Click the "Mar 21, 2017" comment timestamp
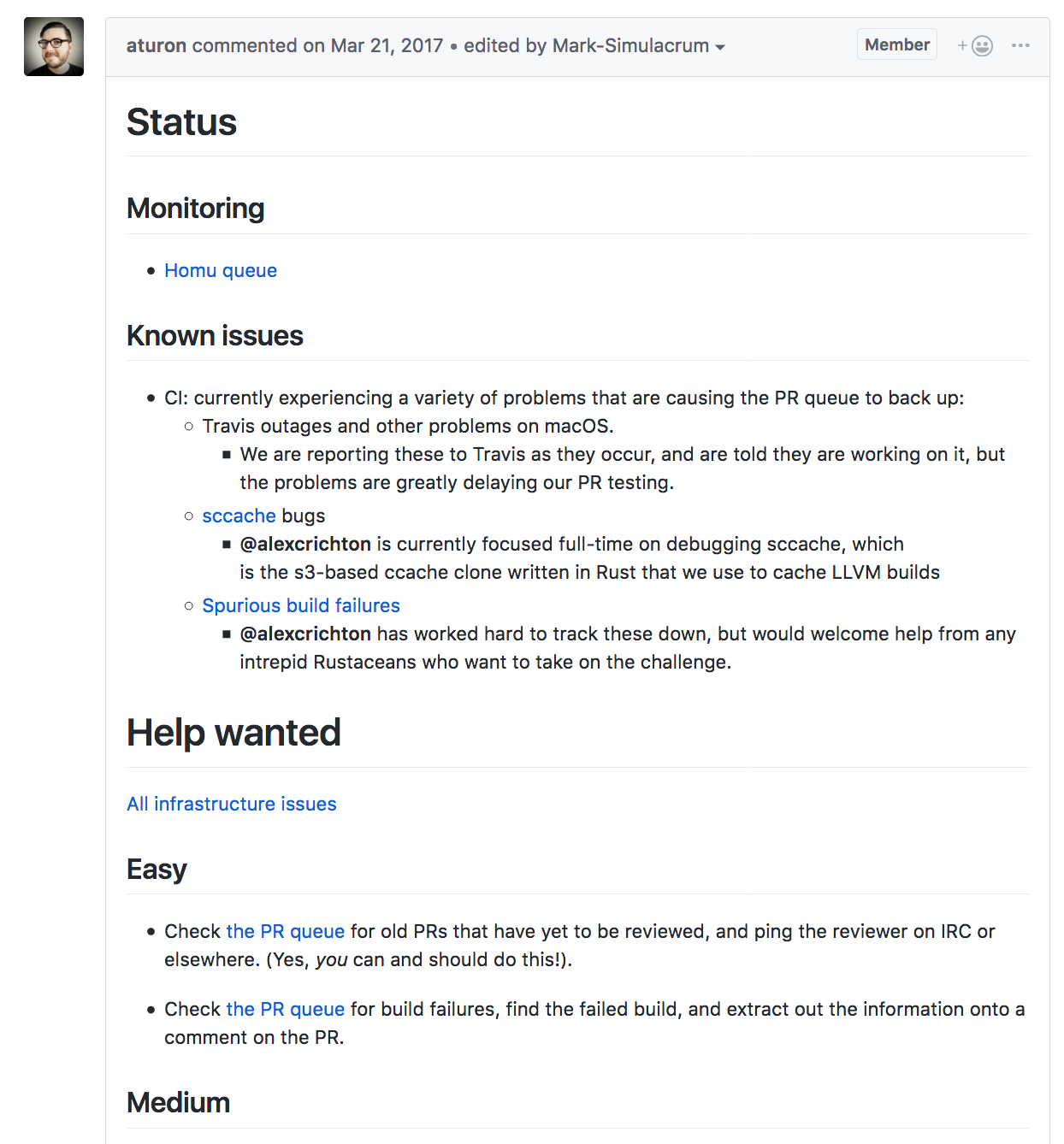This screenshot has width=1064, height=1144. pyautogui.click(x=387, y=45)
